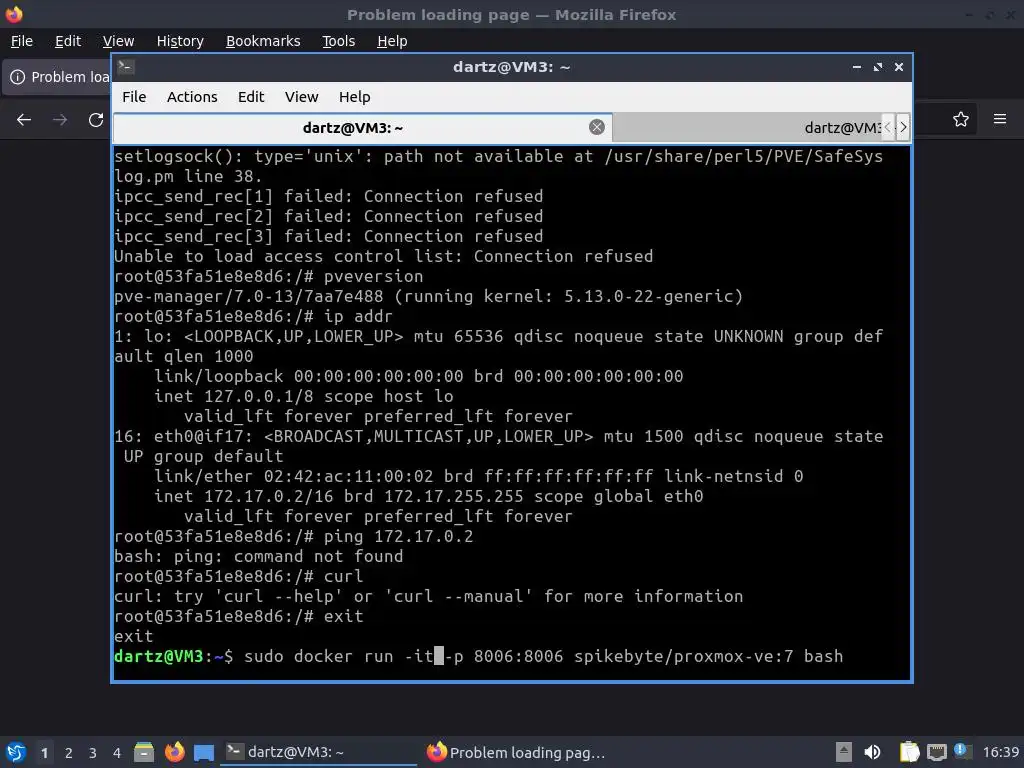Switch to the second dartz@VM3 terminal tab
The height and width of the screenshot is (768, 1024).
tap(746, 127)
